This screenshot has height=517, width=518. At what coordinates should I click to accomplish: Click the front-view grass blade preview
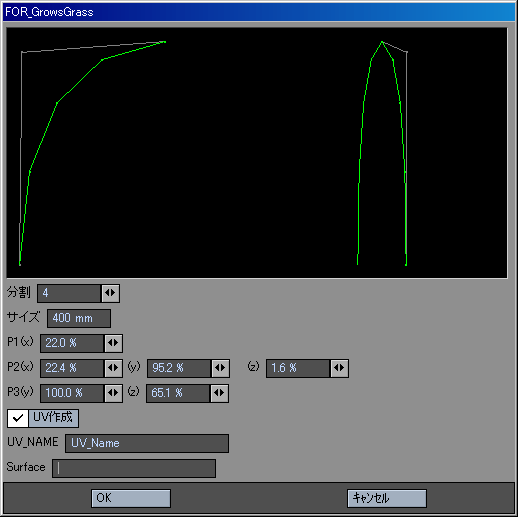(382, 153)
